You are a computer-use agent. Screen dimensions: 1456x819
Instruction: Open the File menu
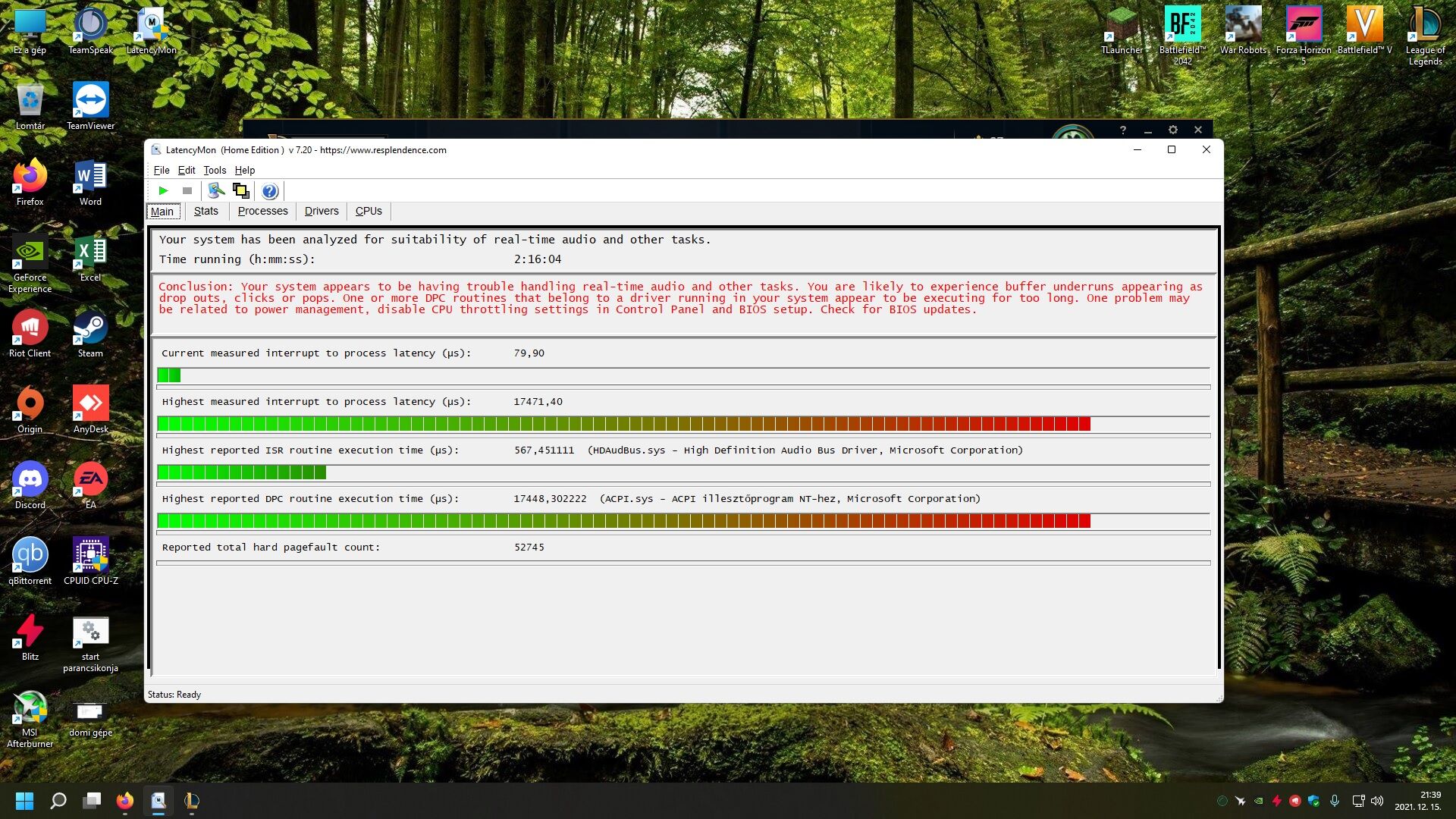tap(162, 171)
